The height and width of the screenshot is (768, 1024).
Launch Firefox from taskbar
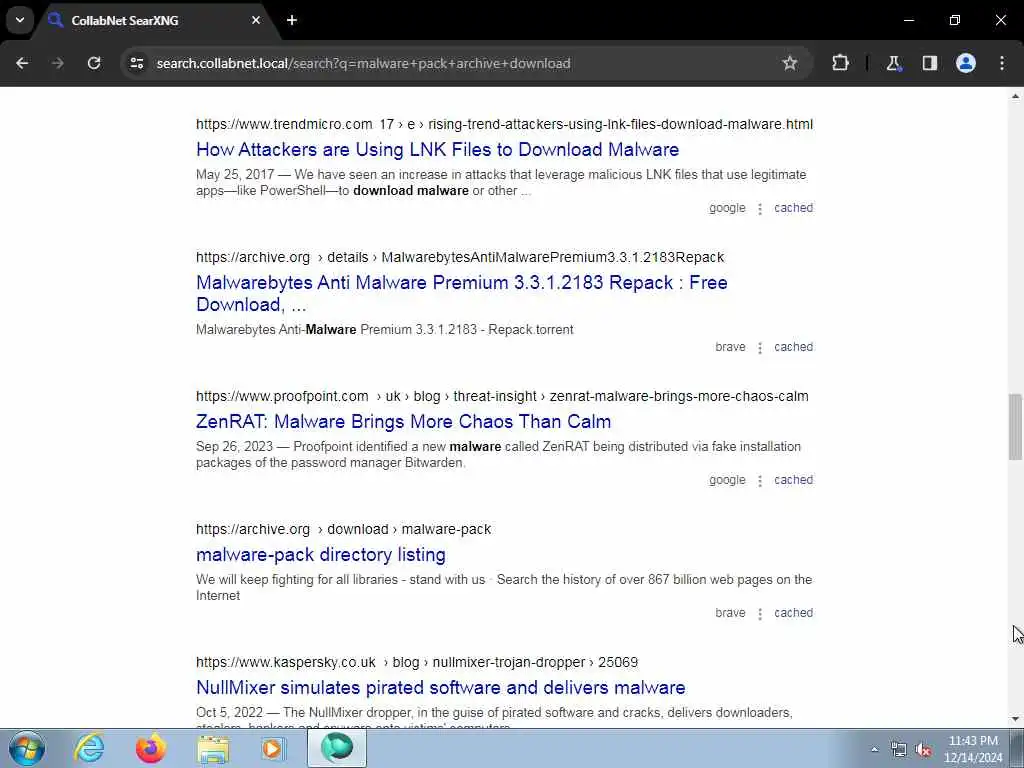[151, 748]
